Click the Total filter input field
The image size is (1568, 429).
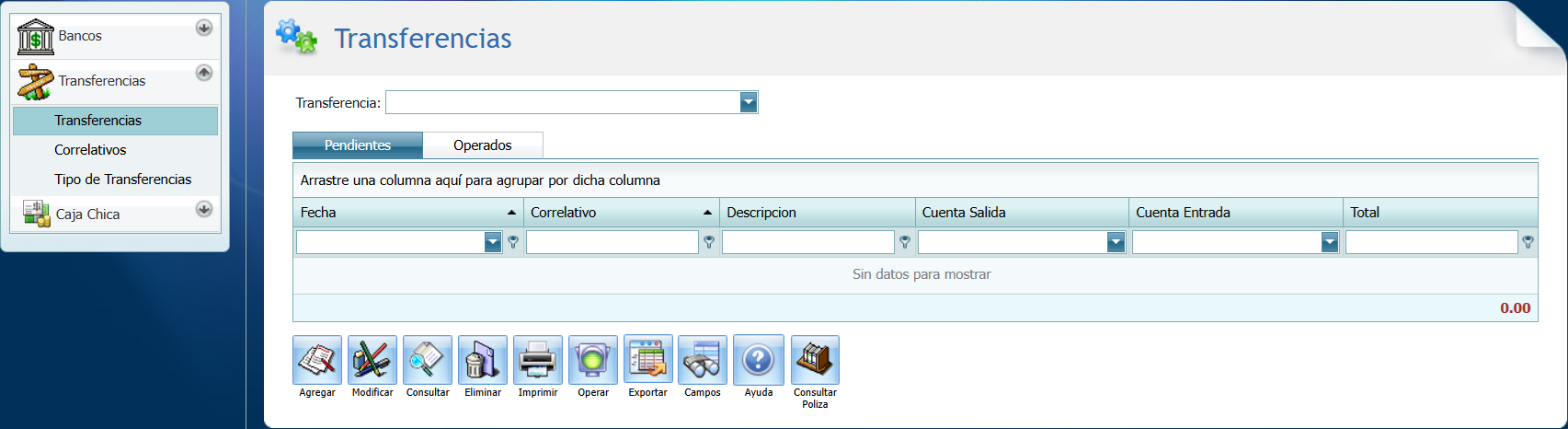[x=1432, y=242]
